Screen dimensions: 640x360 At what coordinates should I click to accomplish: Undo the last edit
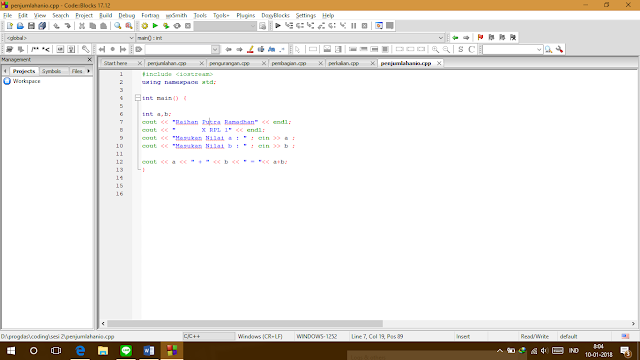pyautogui.click(x=56, y=26)
